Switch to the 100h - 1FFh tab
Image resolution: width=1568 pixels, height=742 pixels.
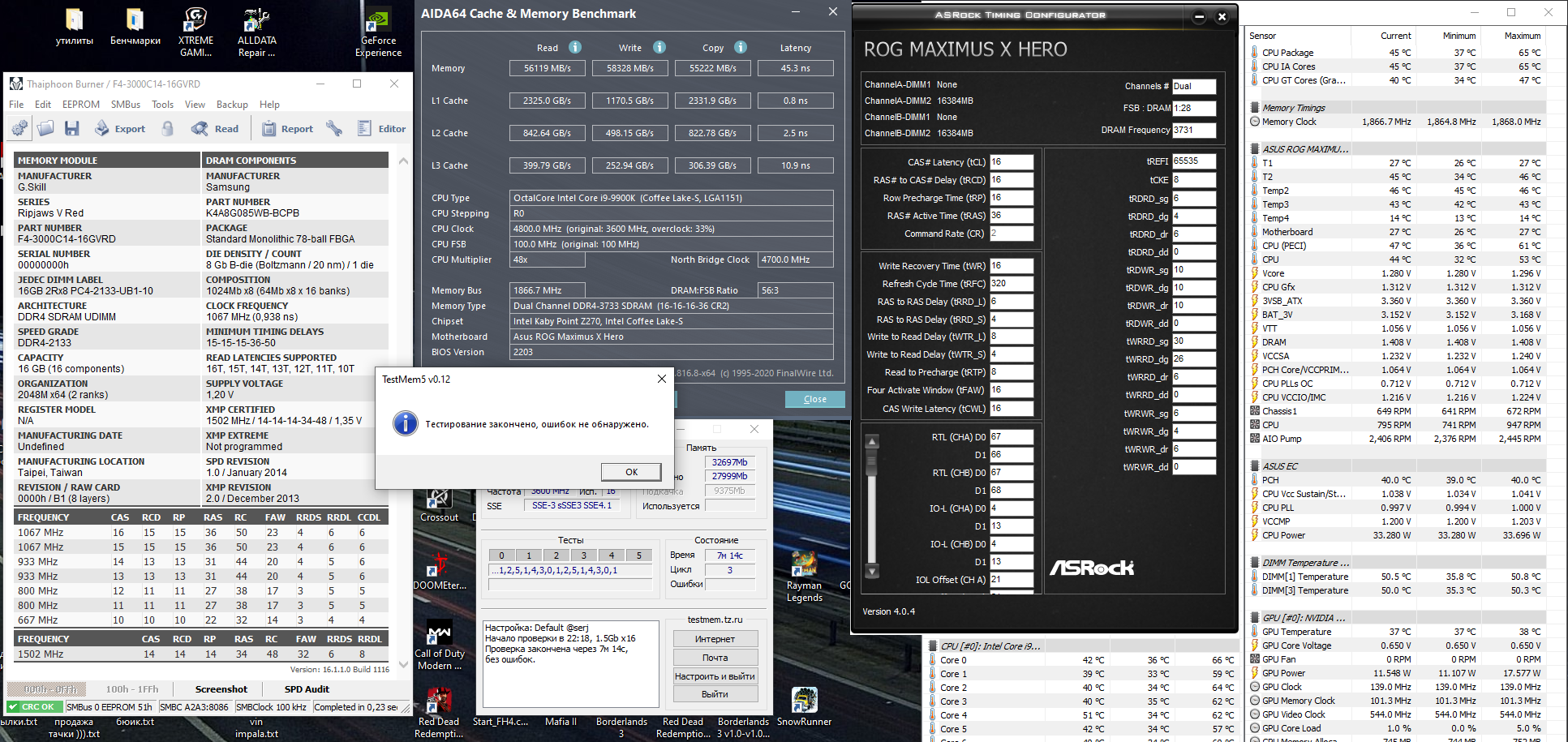[x=132, y=689]
